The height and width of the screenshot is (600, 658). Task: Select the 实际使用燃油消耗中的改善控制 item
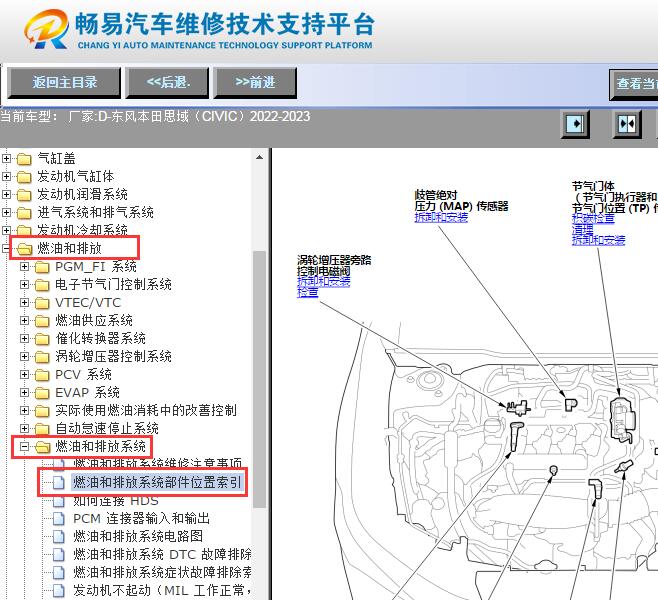[146, 410]
